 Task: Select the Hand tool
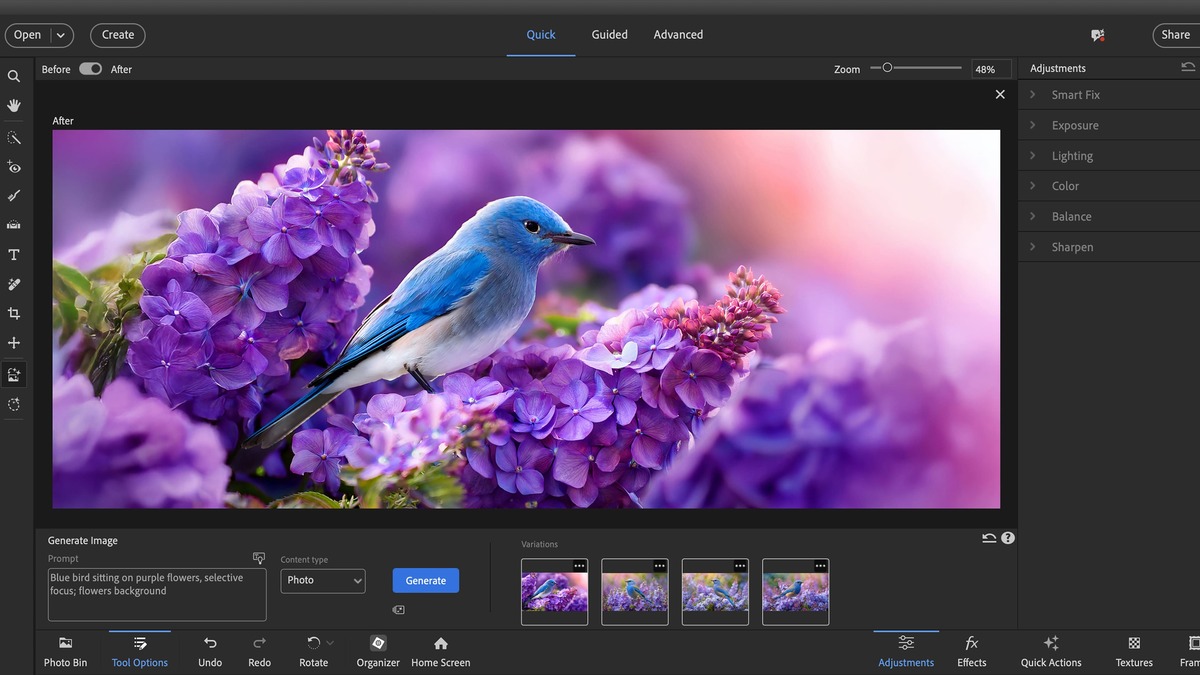14,105
